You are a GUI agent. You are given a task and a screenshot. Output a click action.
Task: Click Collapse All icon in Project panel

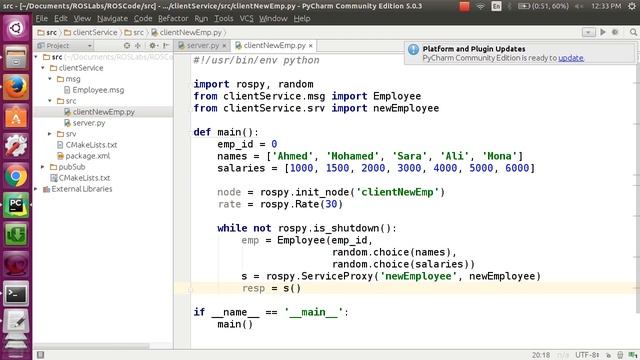[x=138, y=45]
